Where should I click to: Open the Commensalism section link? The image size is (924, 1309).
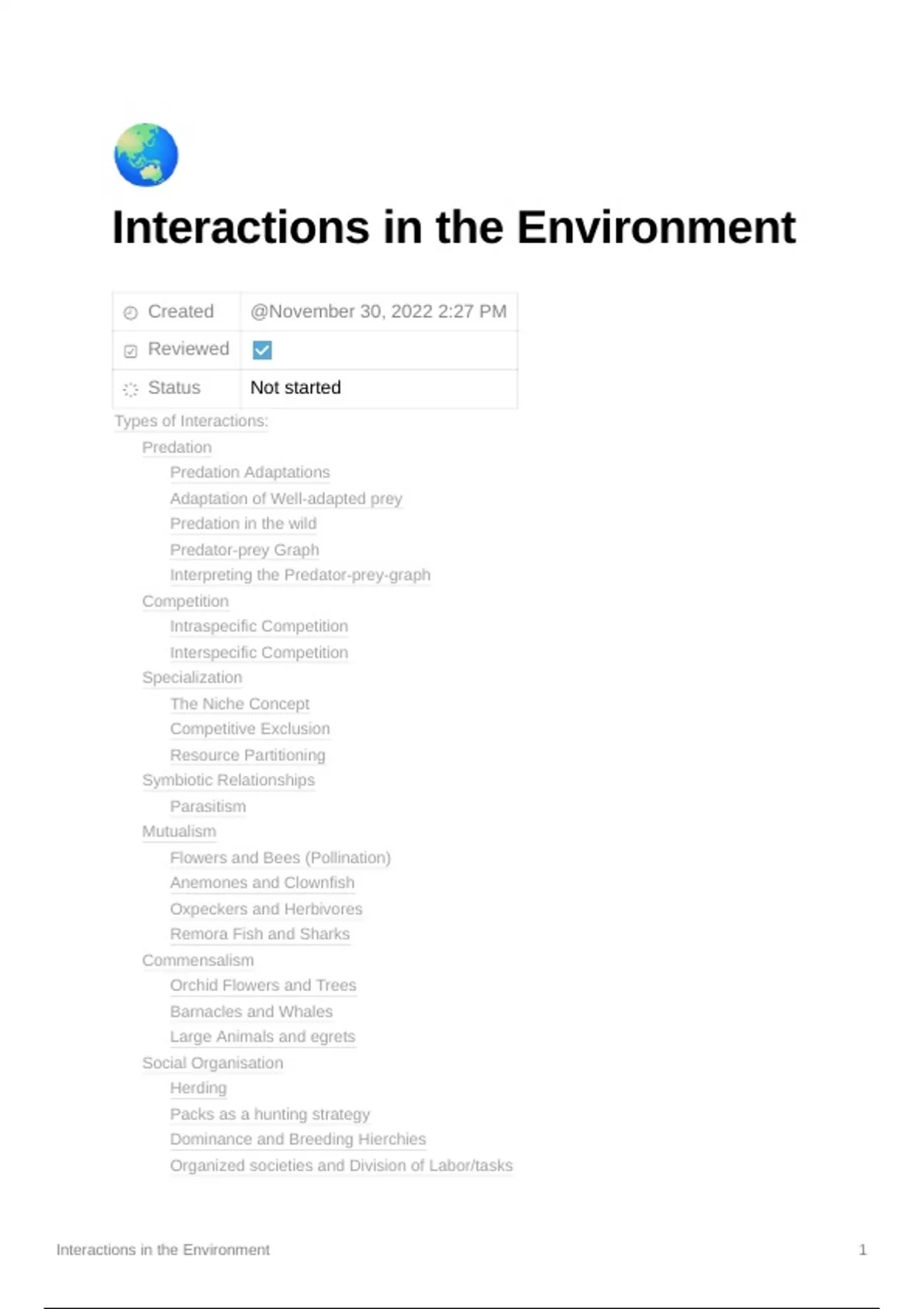(x=198, y=960)
